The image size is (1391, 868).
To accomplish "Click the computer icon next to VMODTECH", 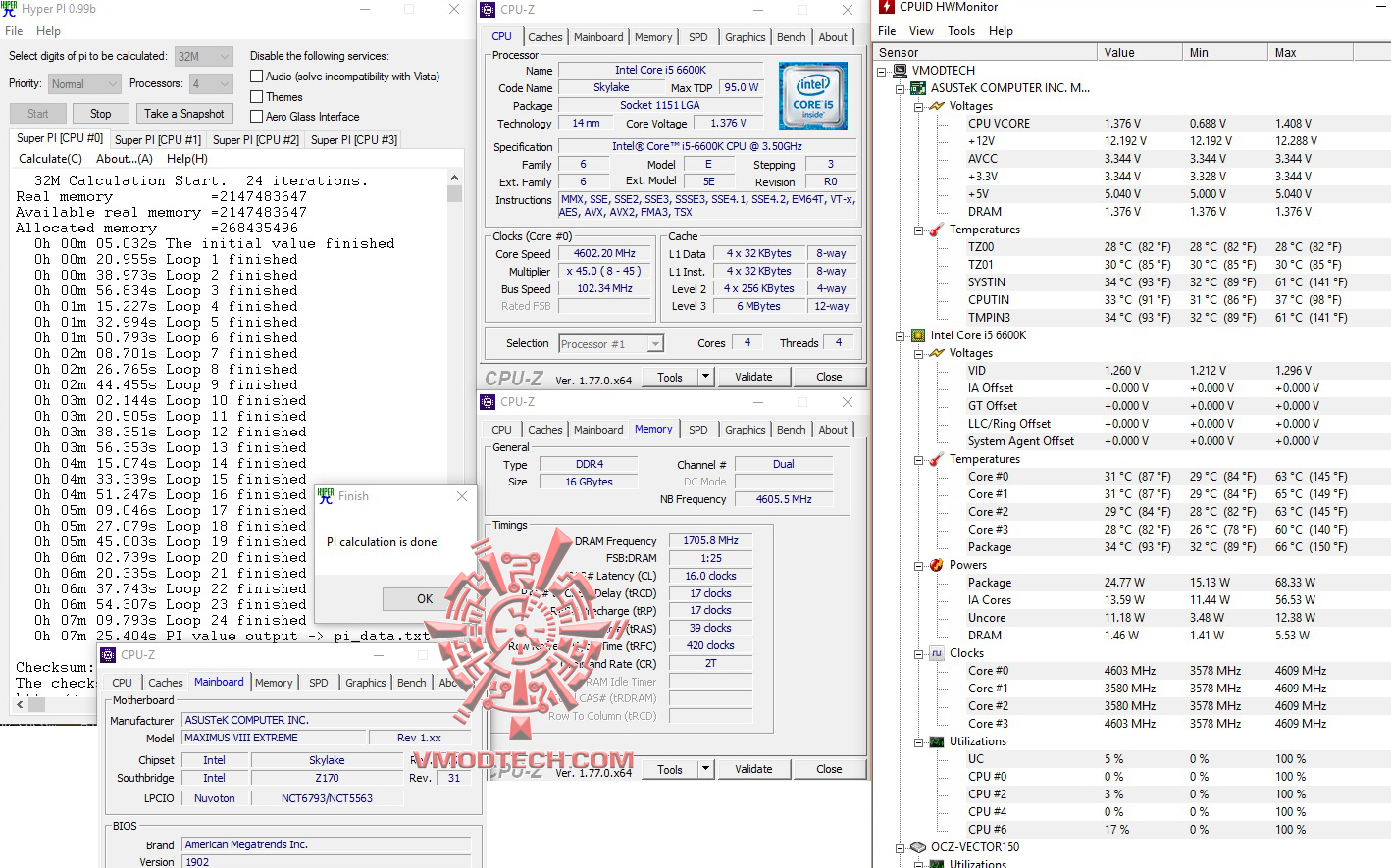I will pyautogui.click(x=903, y=70).
